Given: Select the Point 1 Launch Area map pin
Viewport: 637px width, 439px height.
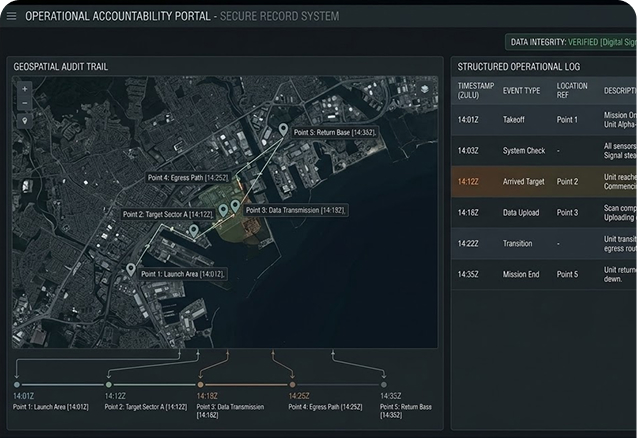Looking at the screenshot, I should (130, 269).
